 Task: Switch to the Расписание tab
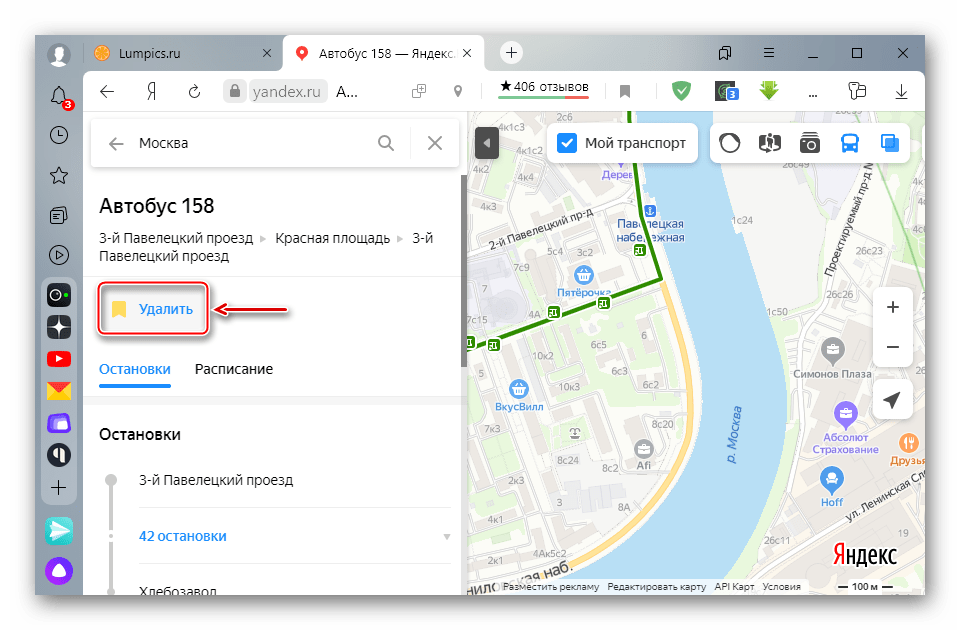click(x=233, y=369)
